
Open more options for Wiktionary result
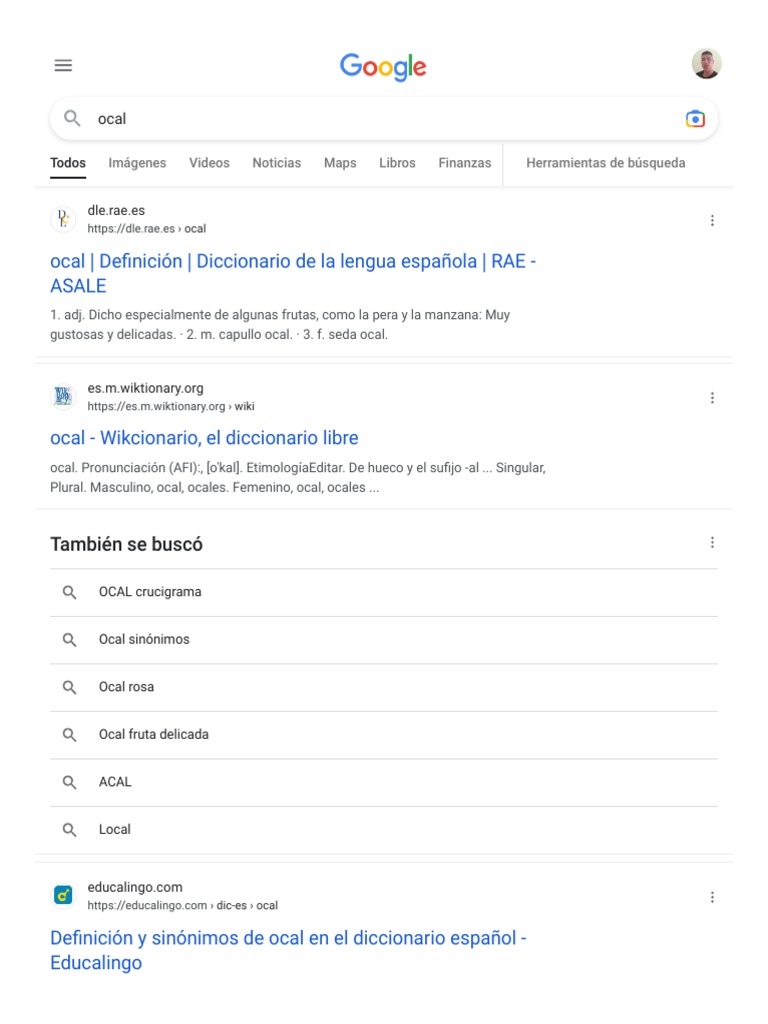[712, 397]
